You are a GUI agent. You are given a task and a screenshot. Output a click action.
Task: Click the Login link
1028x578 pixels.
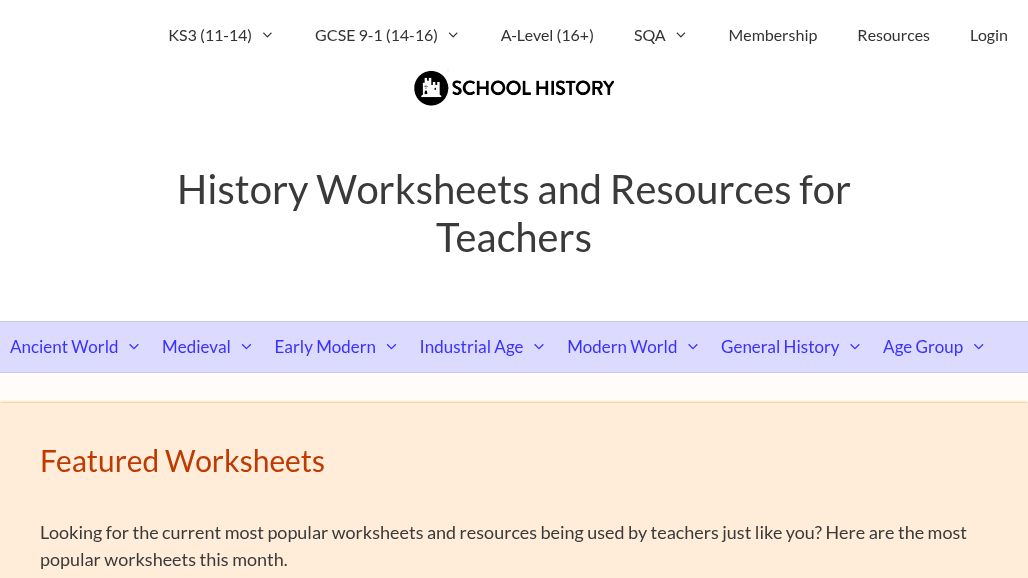tap(988, 35)
